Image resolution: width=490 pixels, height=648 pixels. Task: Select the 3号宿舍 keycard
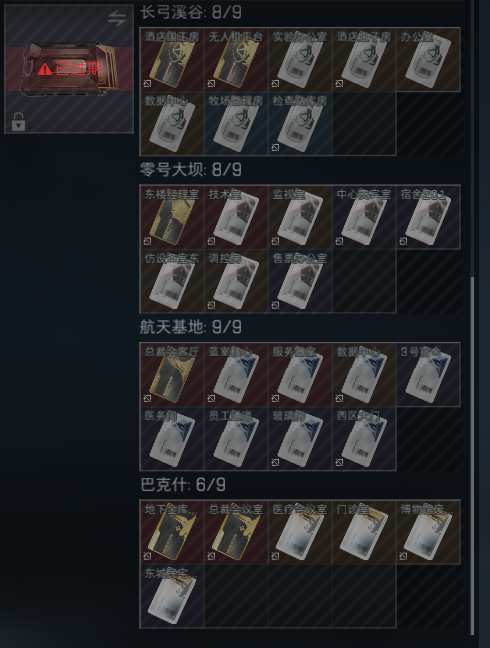pos(428,374)
